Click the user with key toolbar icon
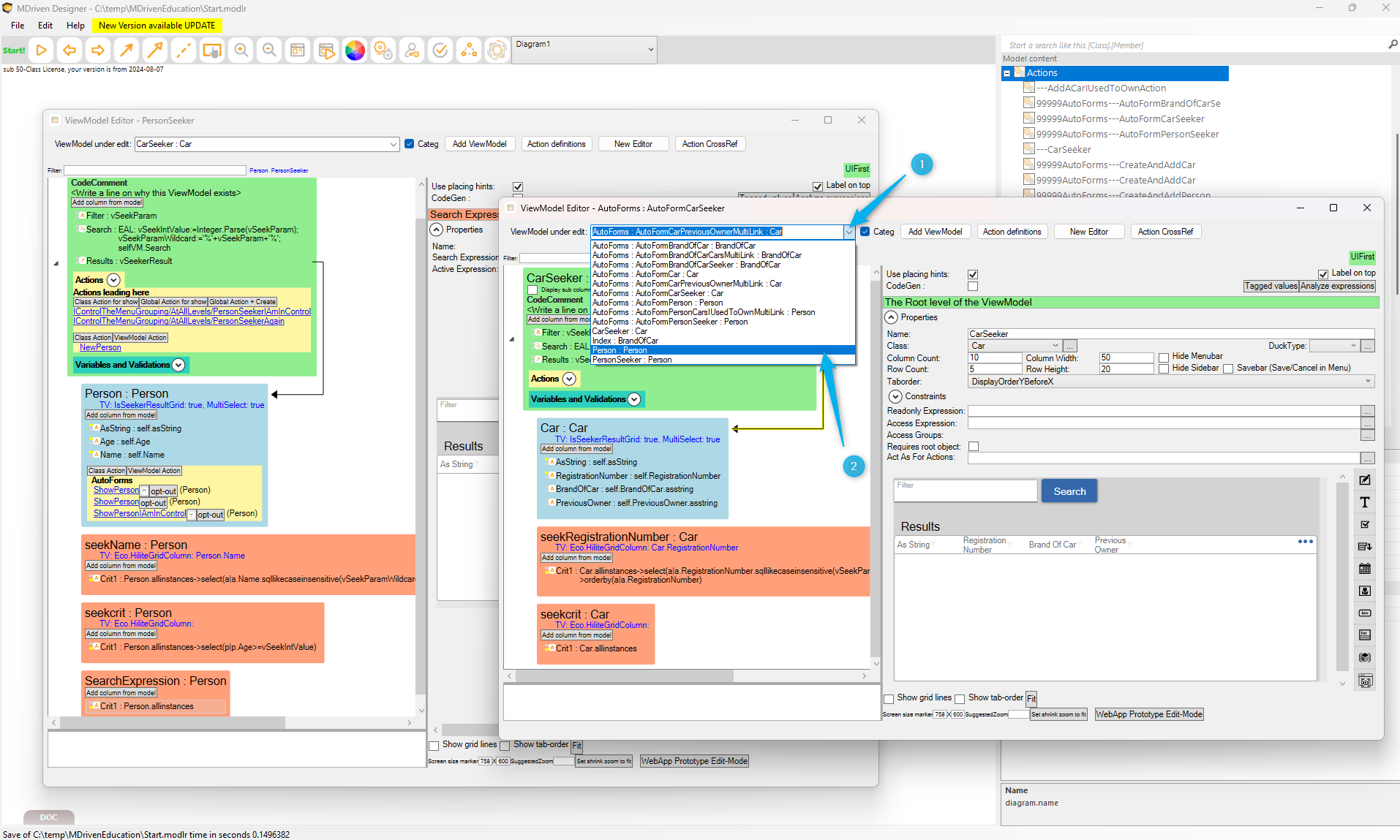The height and width of the screenshot is (840, 1400). tap(412, 50)
